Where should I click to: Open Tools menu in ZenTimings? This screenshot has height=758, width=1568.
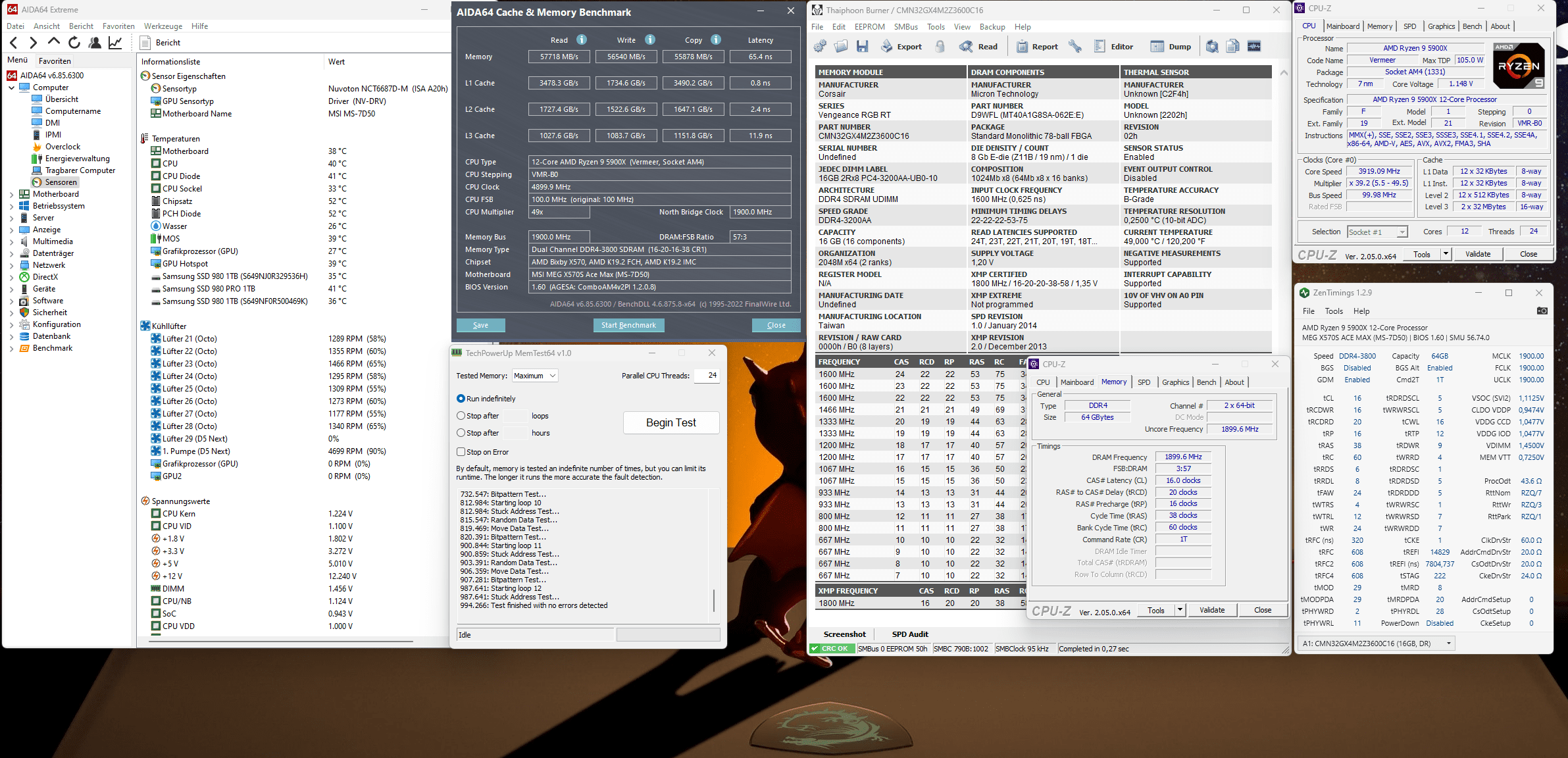1334,311
